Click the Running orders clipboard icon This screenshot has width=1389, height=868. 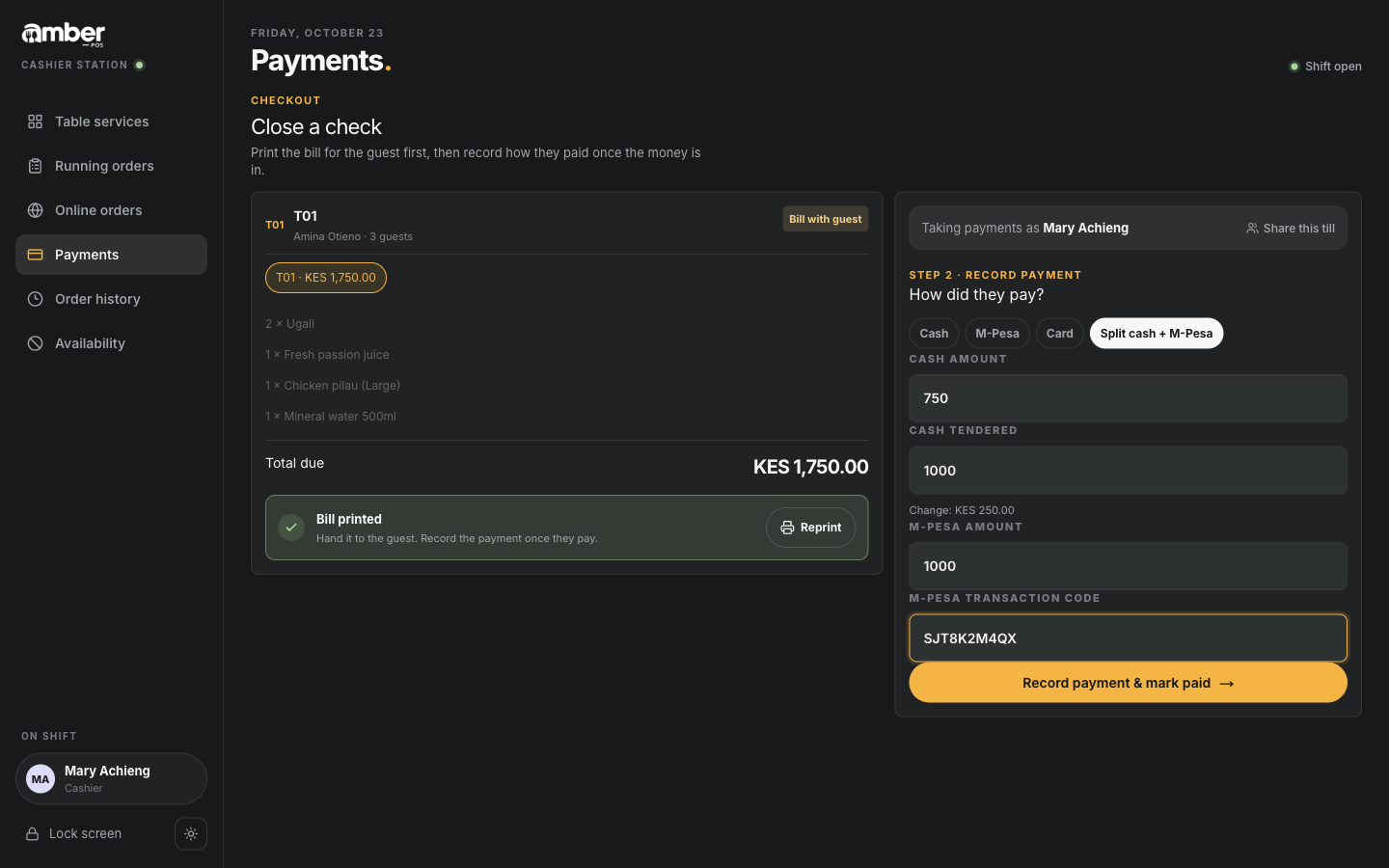(x=35, y=166)
